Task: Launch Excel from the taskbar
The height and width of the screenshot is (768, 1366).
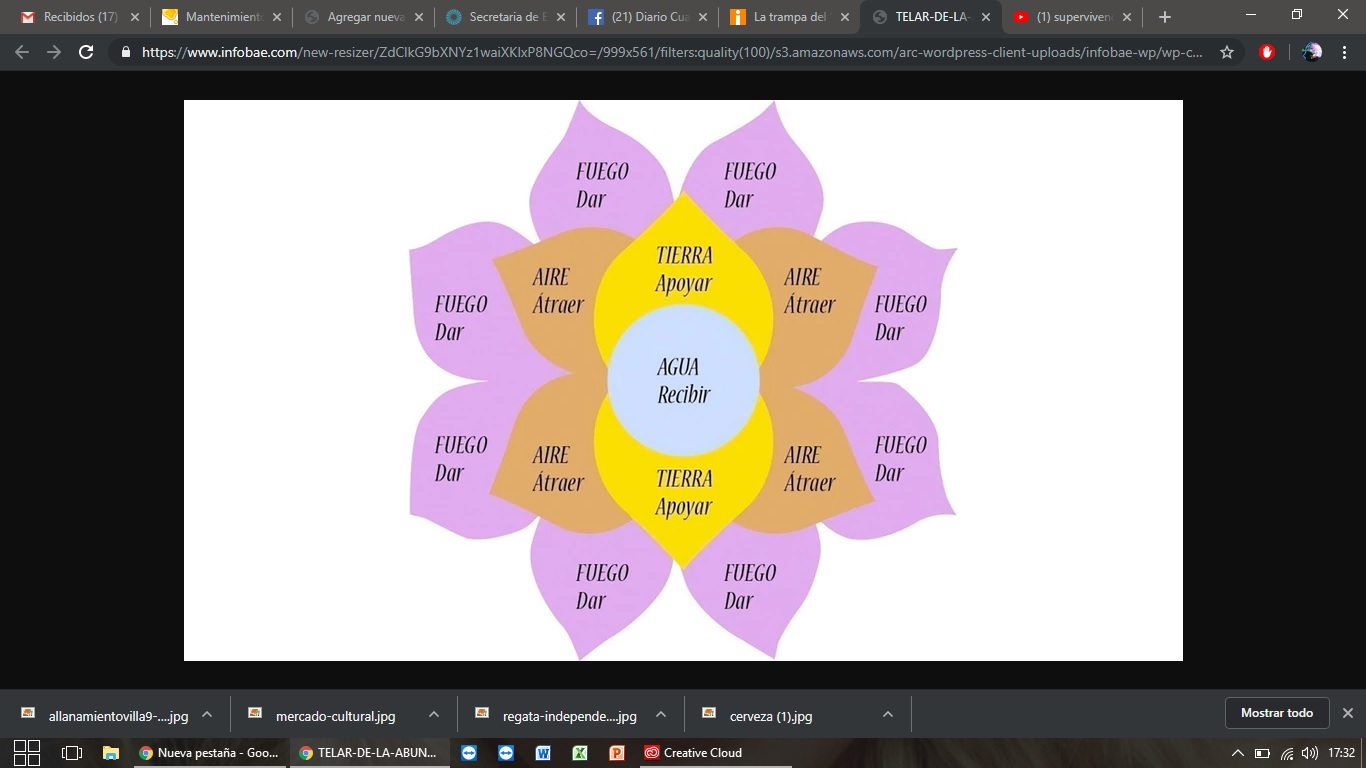Action: (x=579, y=753)
